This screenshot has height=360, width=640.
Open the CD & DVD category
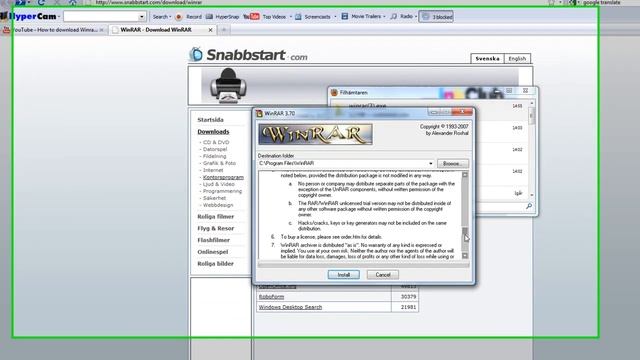216,142
